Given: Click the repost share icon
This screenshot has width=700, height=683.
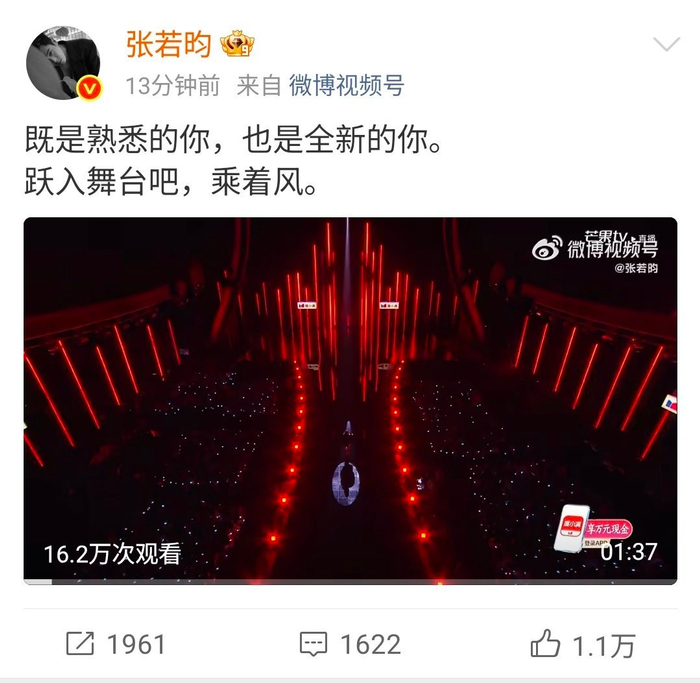Looking at the screenshot, I should (80, 643).
